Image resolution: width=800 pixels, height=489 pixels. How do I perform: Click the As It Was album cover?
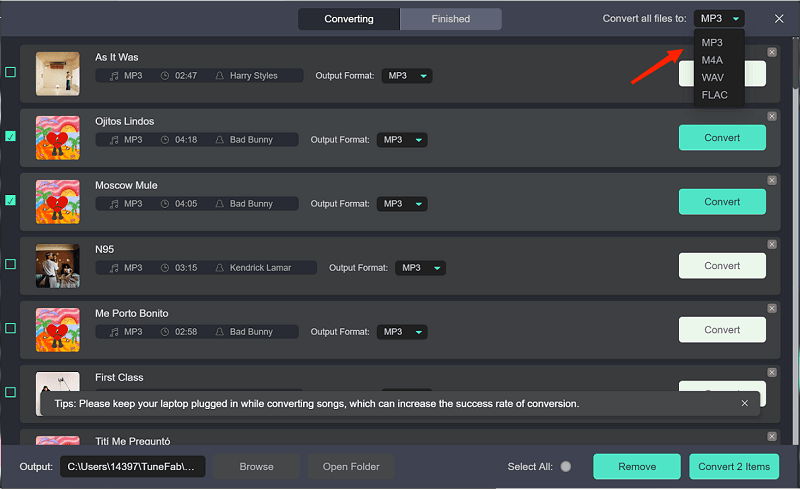[57, 73]
